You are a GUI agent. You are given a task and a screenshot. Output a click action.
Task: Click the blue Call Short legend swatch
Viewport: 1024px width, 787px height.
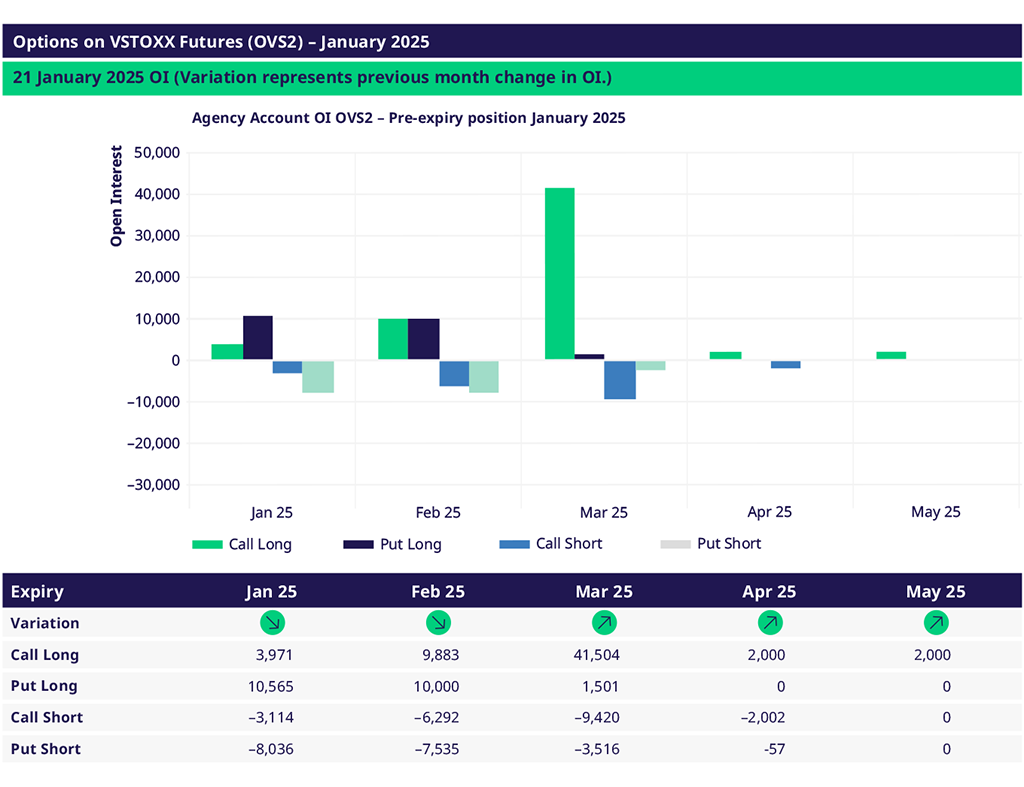tap(514, 545)
